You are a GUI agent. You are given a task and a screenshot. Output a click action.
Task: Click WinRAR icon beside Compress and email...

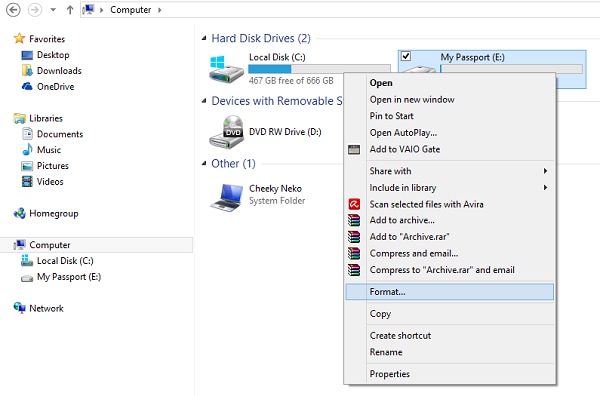point(354,253)
